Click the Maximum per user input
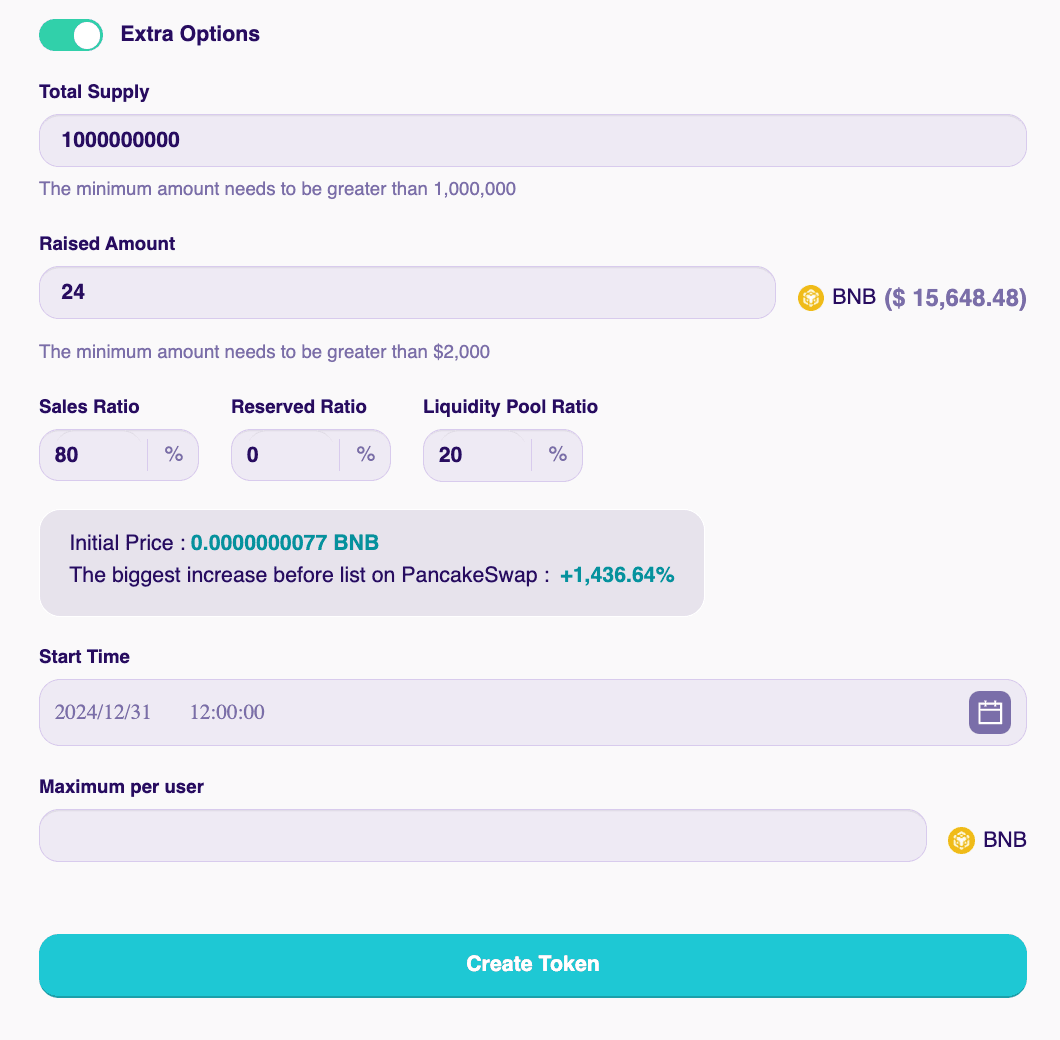The width and height of the screenshot is (1060, 1040). (482, 835)
